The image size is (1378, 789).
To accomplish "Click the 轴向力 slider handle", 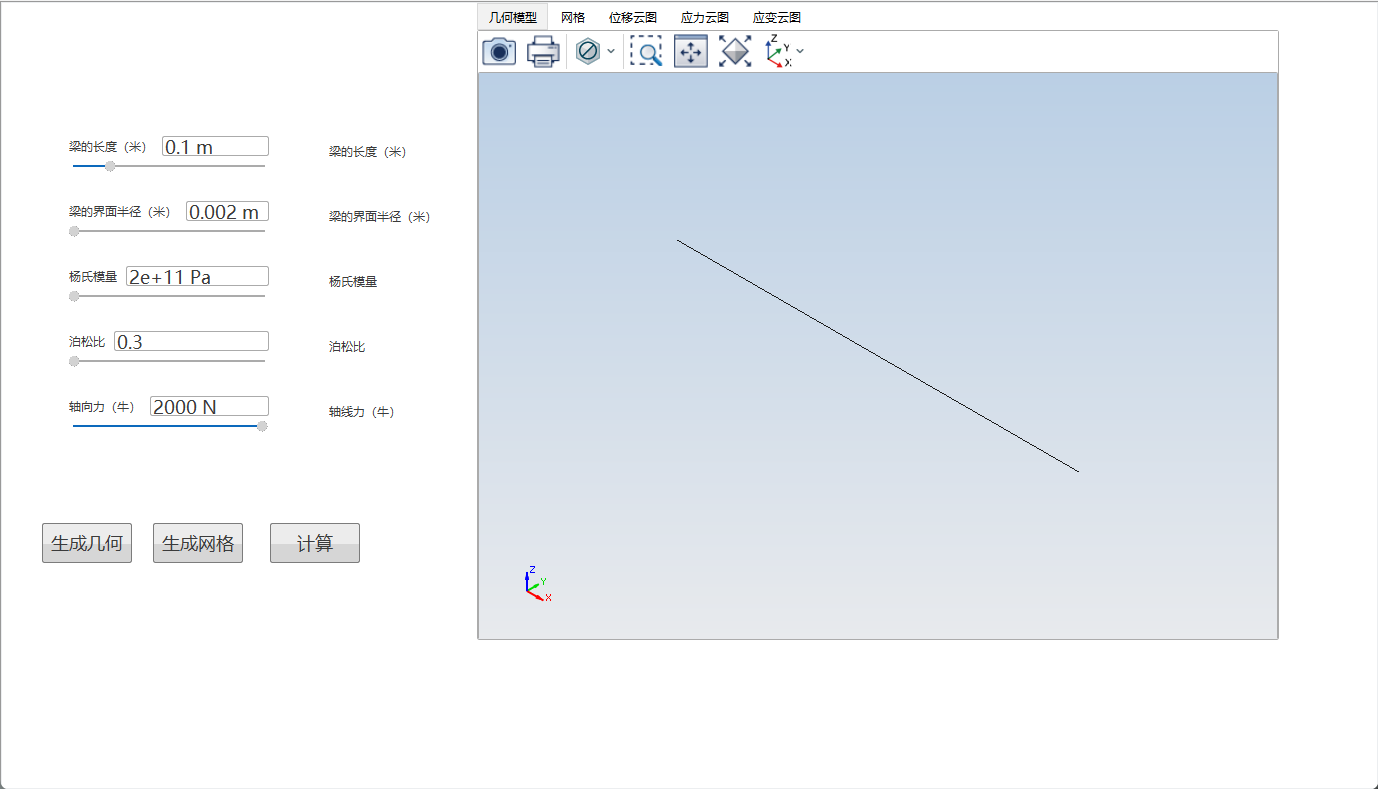I will [262, 426].
